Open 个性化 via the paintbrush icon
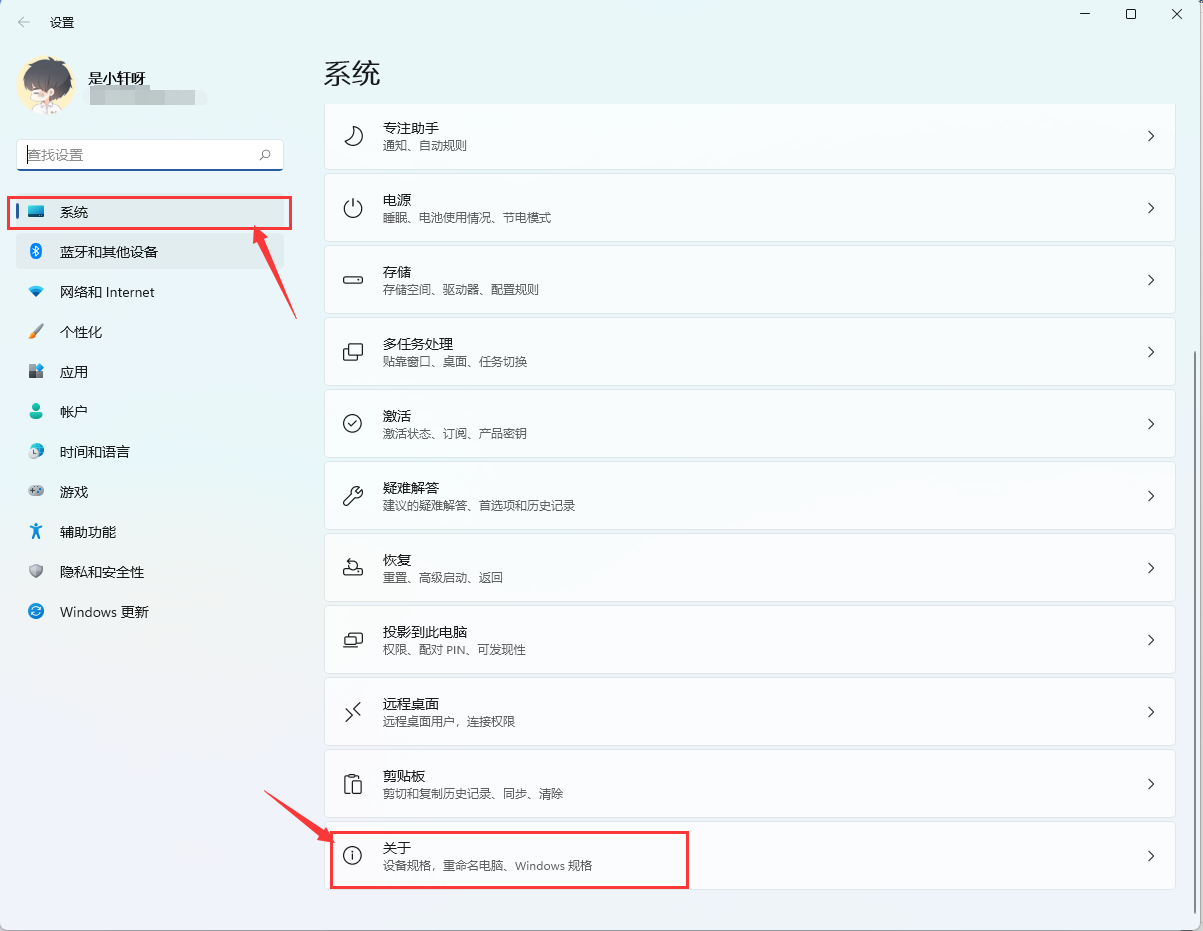 pyautogui.click(x=35, y=331)
